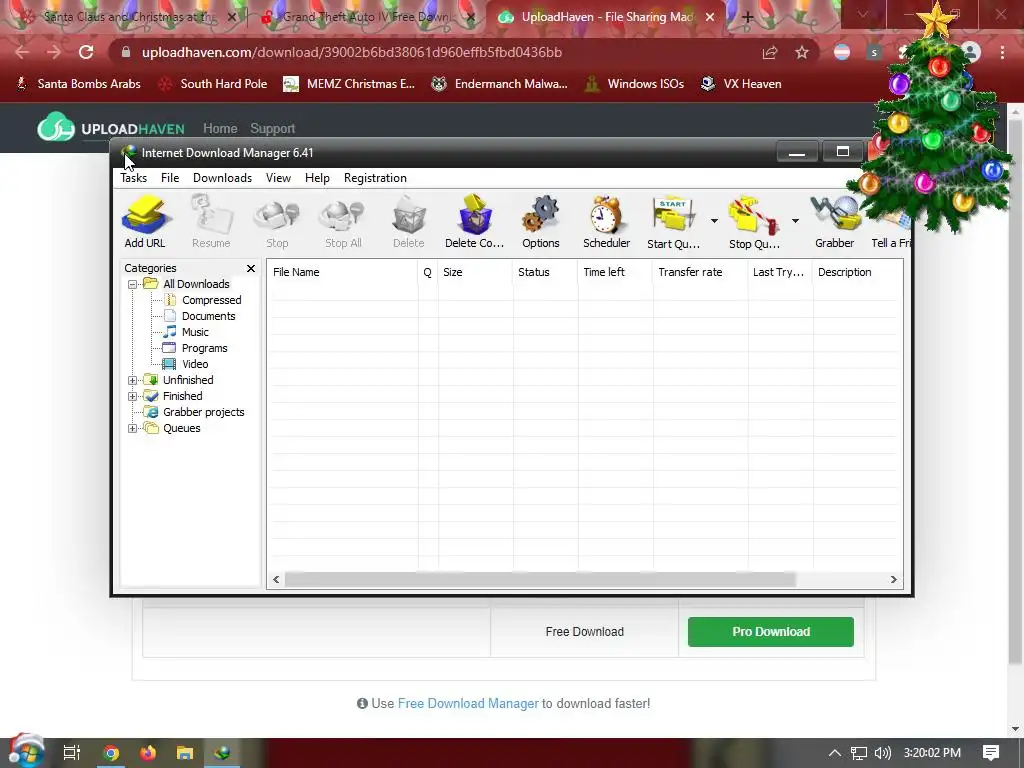Sort by Size column header
The image size is (1024, 768).
(475, 272)
